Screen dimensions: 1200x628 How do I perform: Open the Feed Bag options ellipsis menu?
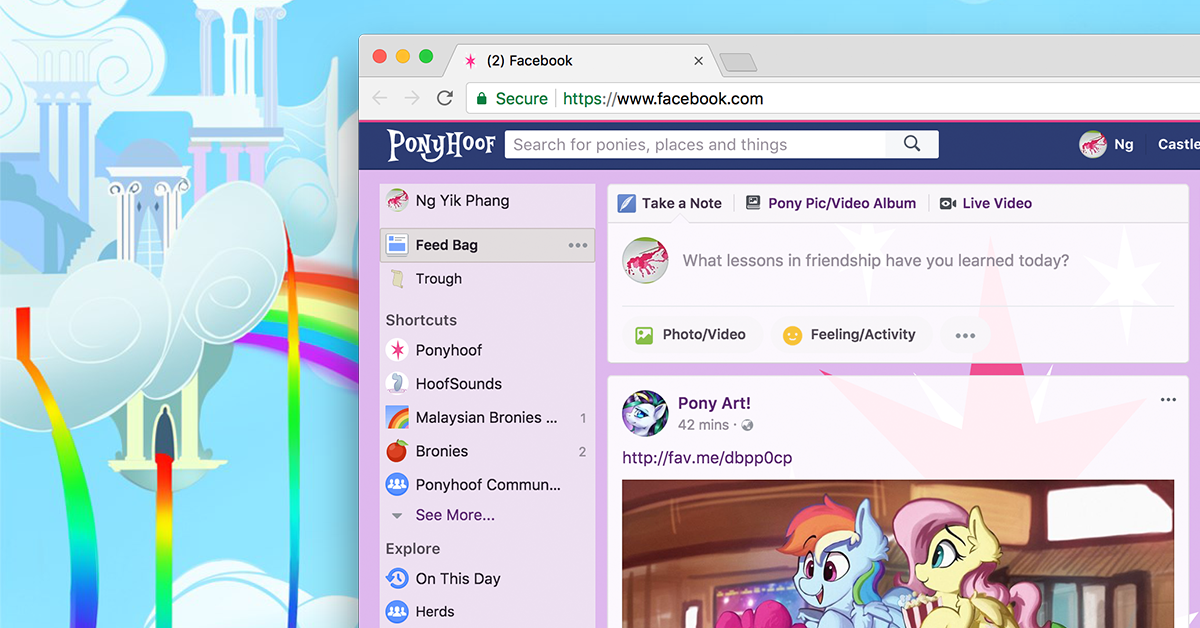(577, 245)
